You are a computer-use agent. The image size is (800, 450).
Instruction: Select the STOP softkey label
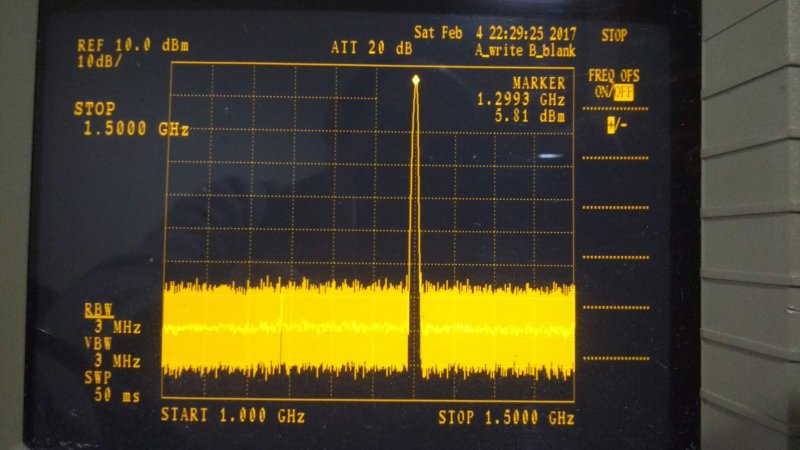pyautogui.click(x=614, y=35)
